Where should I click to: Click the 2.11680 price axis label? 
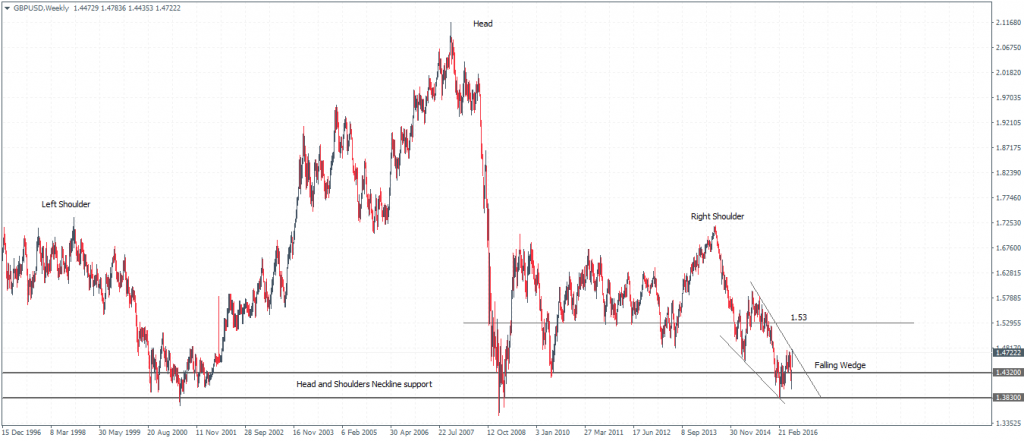[x=1008, y=22]
